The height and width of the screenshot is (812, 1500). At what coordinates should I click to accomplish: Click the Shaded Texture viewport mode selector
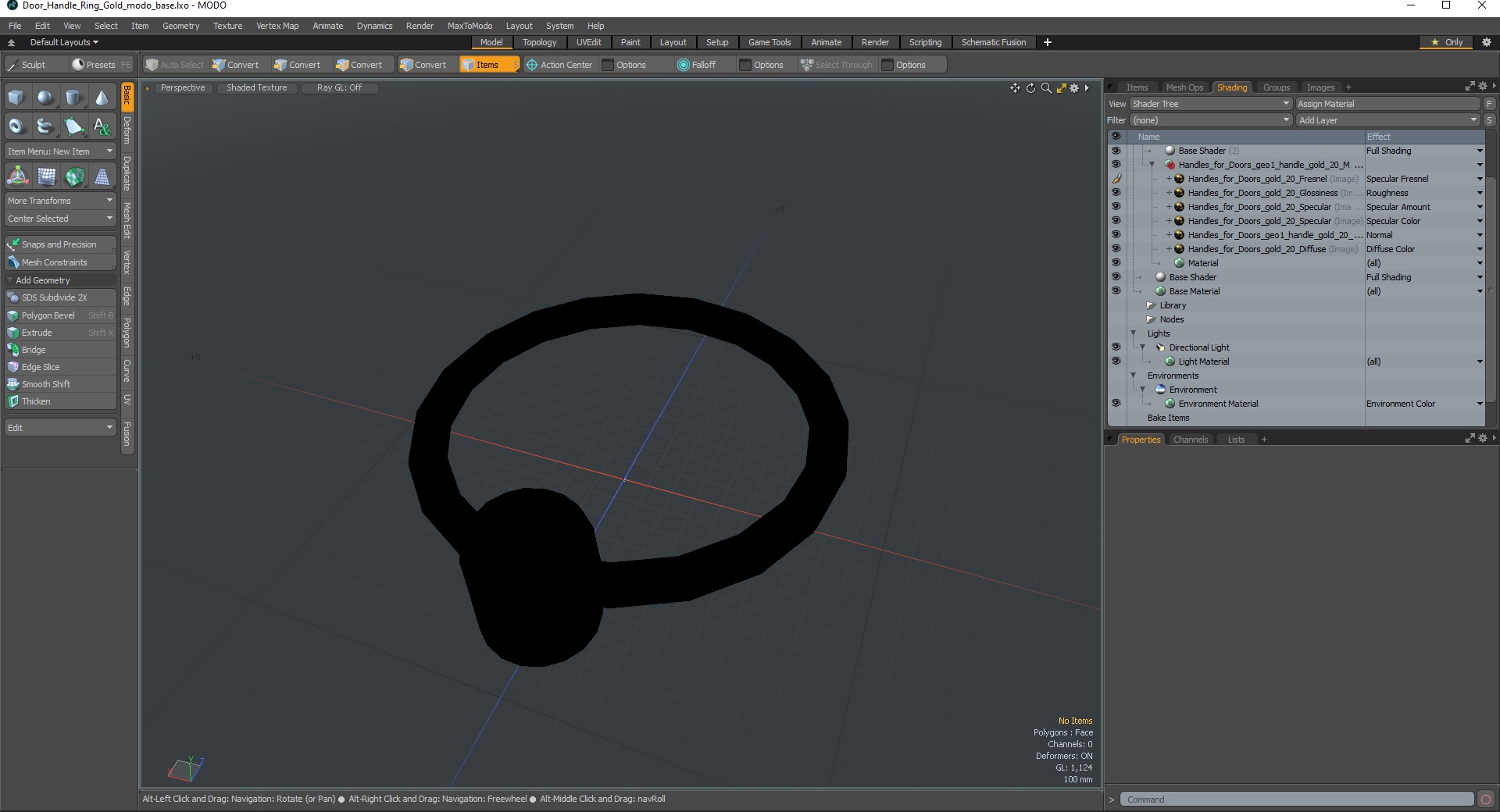click(x=257, y=87)
